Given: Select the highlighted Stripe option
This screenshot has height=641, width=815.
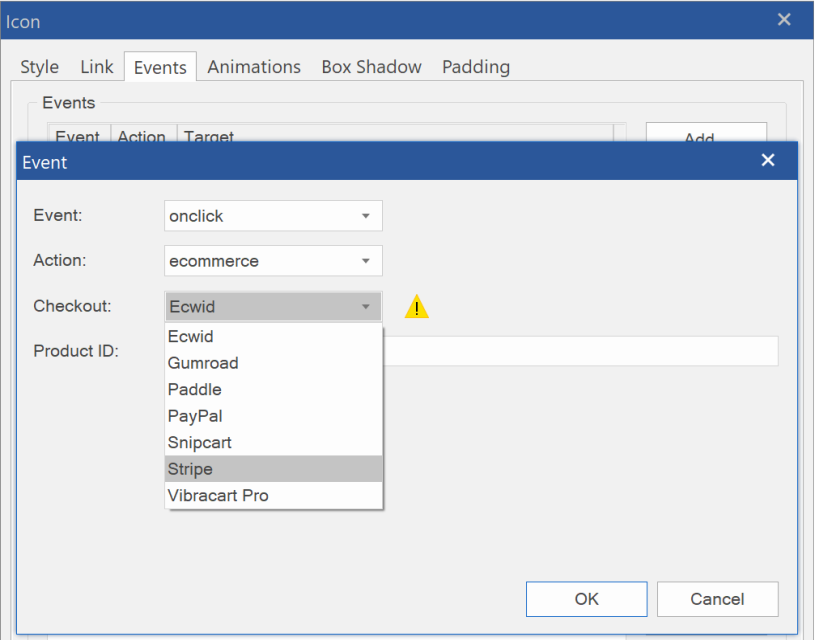Looking at the screenshot, I should tap(273, 469).
